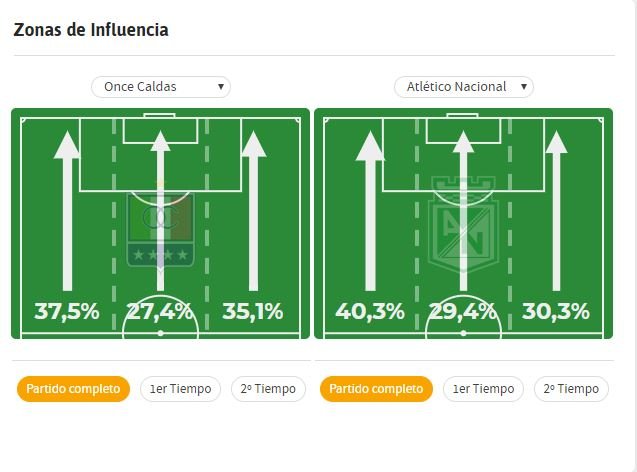Select 2º Tiempo for Atlético Nacional
This screenshot has width=637, height=472.
point(571,389)
